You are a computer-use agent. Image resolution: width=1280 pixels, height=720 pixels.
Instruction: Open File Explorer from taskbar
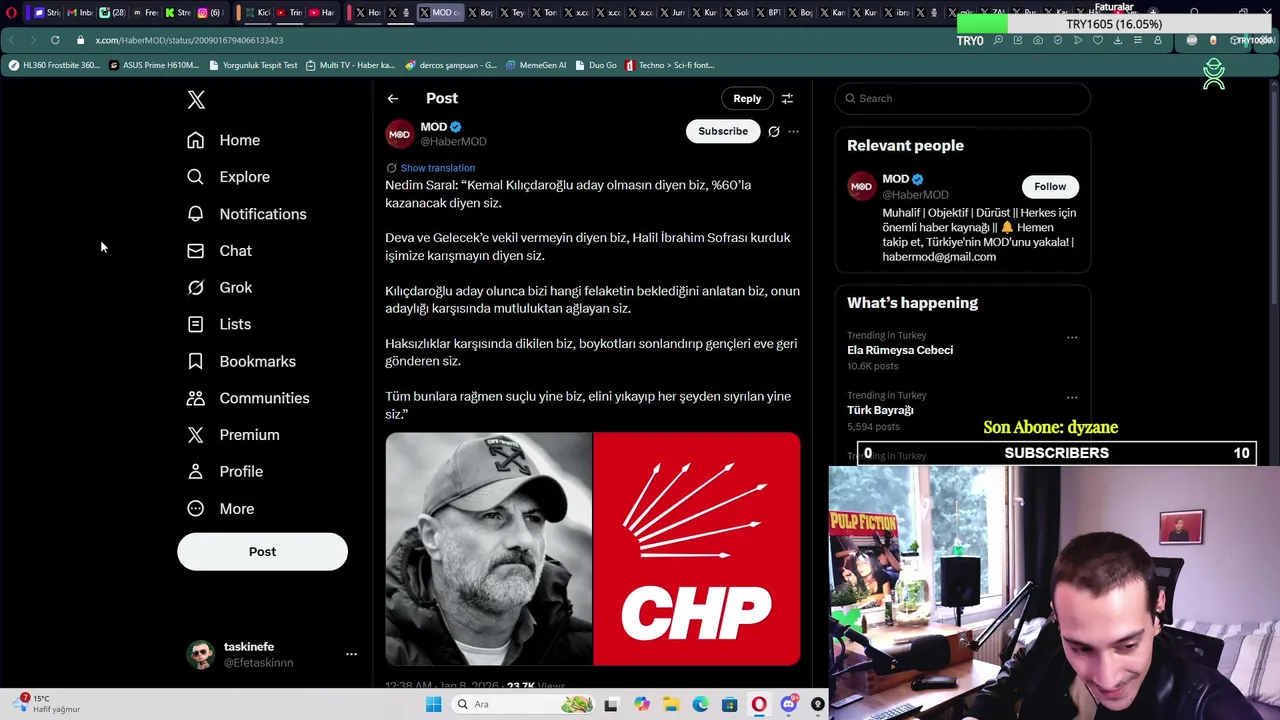click(x=671, y=704)
